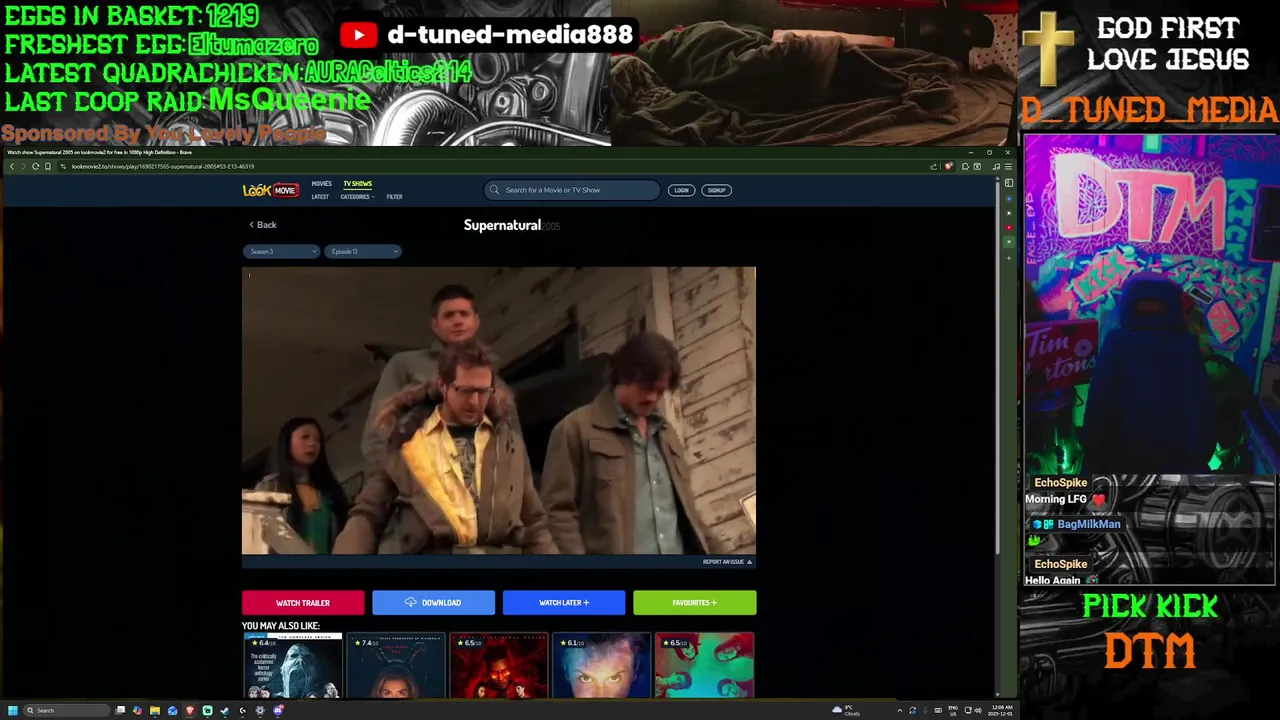Open the TV Shows menu
The image size is (1280, 720).
coord(357,184)
